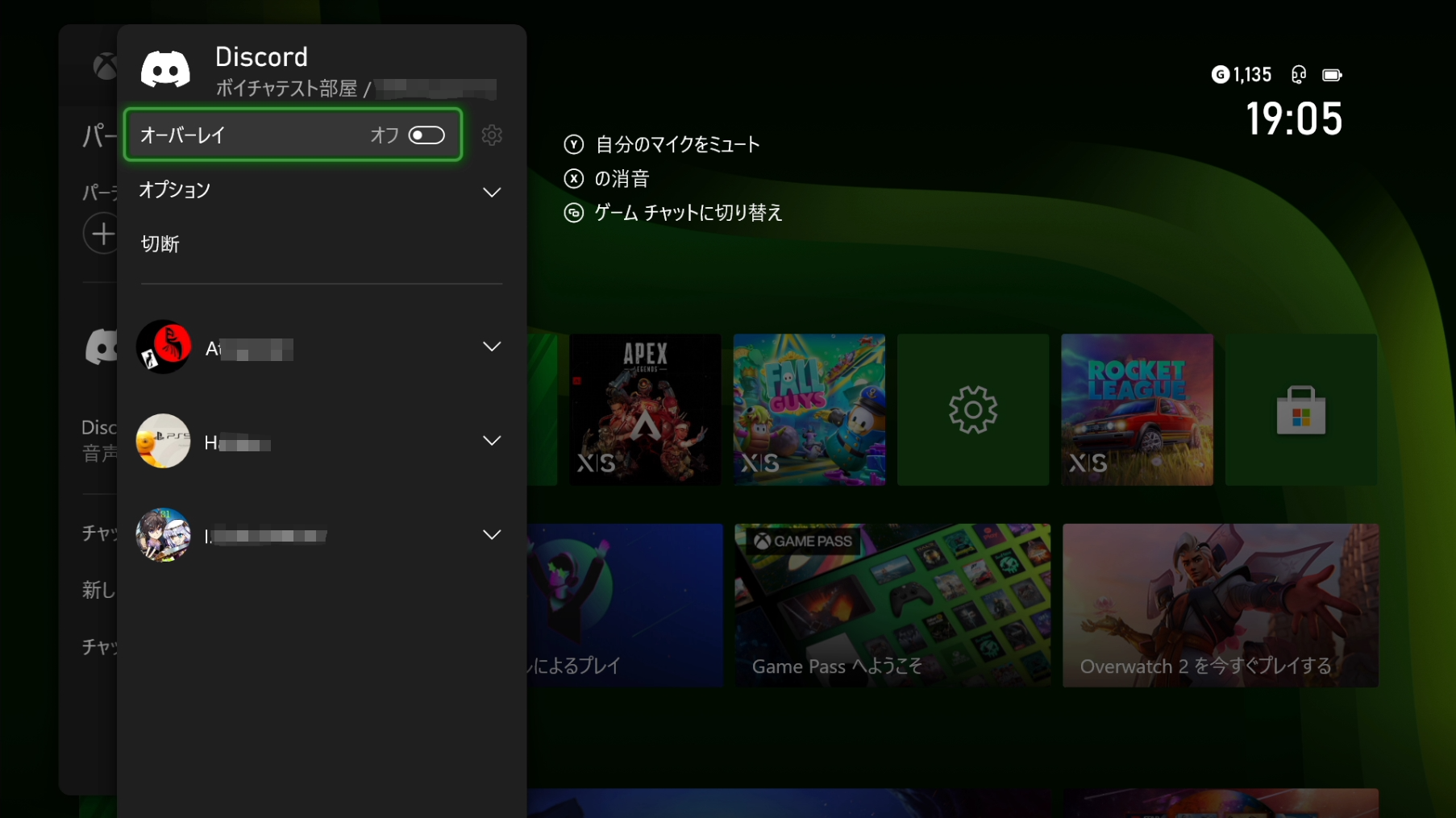Click the red avatar of user A

click(164, 347)
